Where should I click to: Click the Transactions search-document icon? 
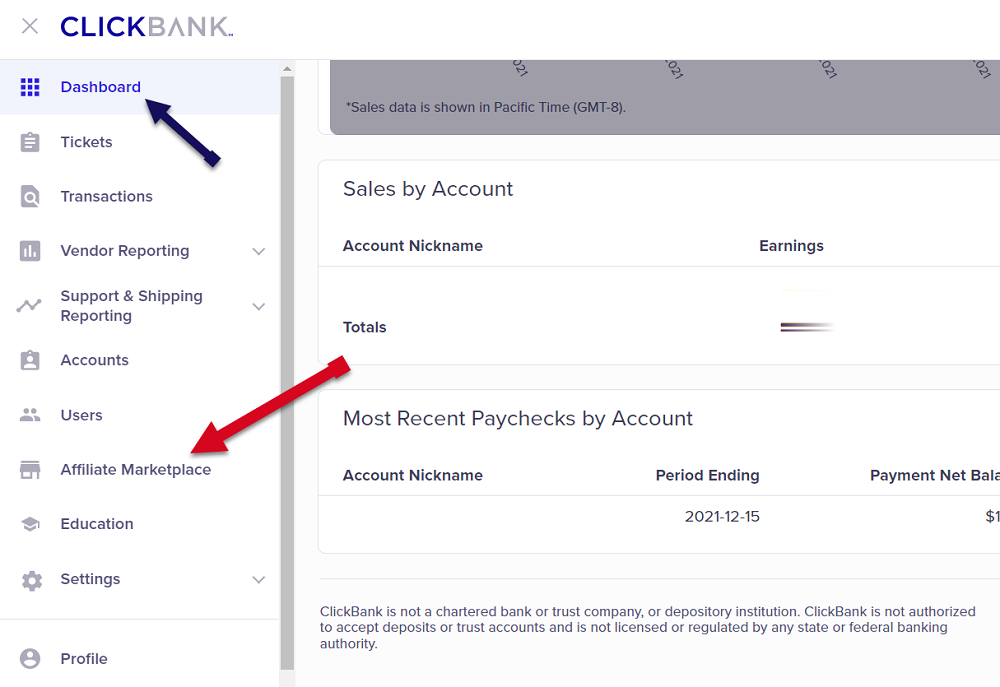[x=30, y=196]
